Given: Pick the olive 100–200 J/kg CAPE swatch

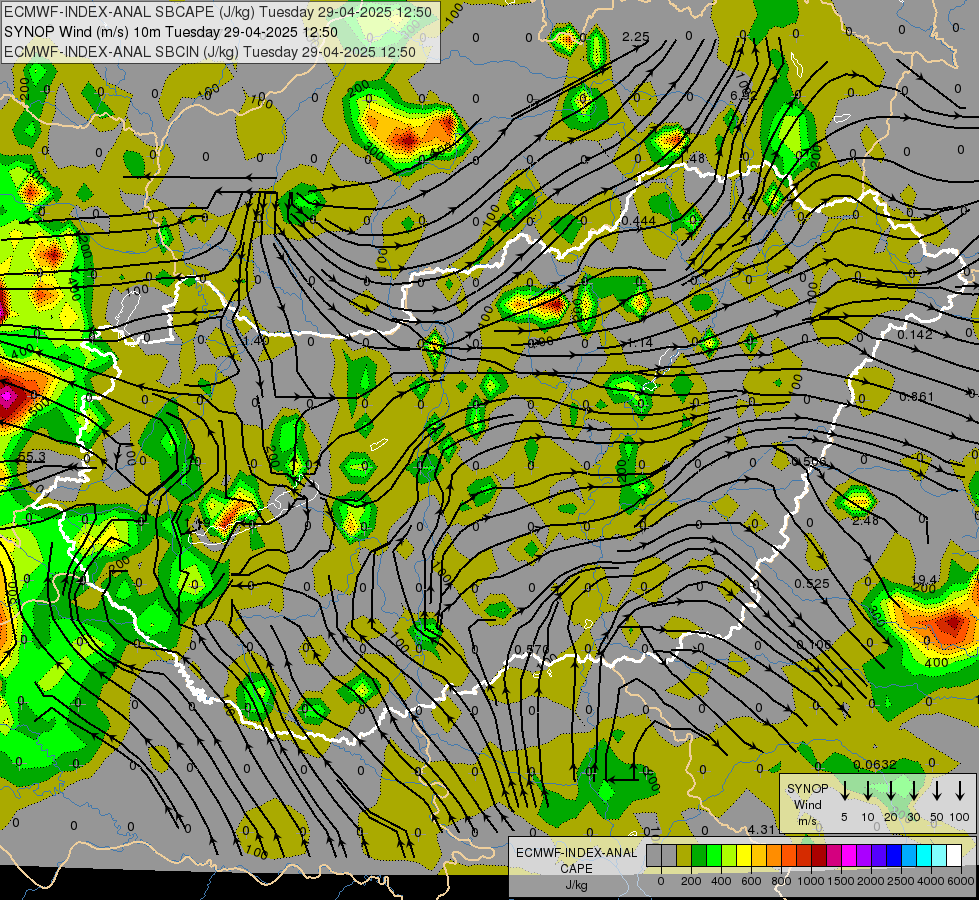Looking at the screenshot, I should click(684, 855).
